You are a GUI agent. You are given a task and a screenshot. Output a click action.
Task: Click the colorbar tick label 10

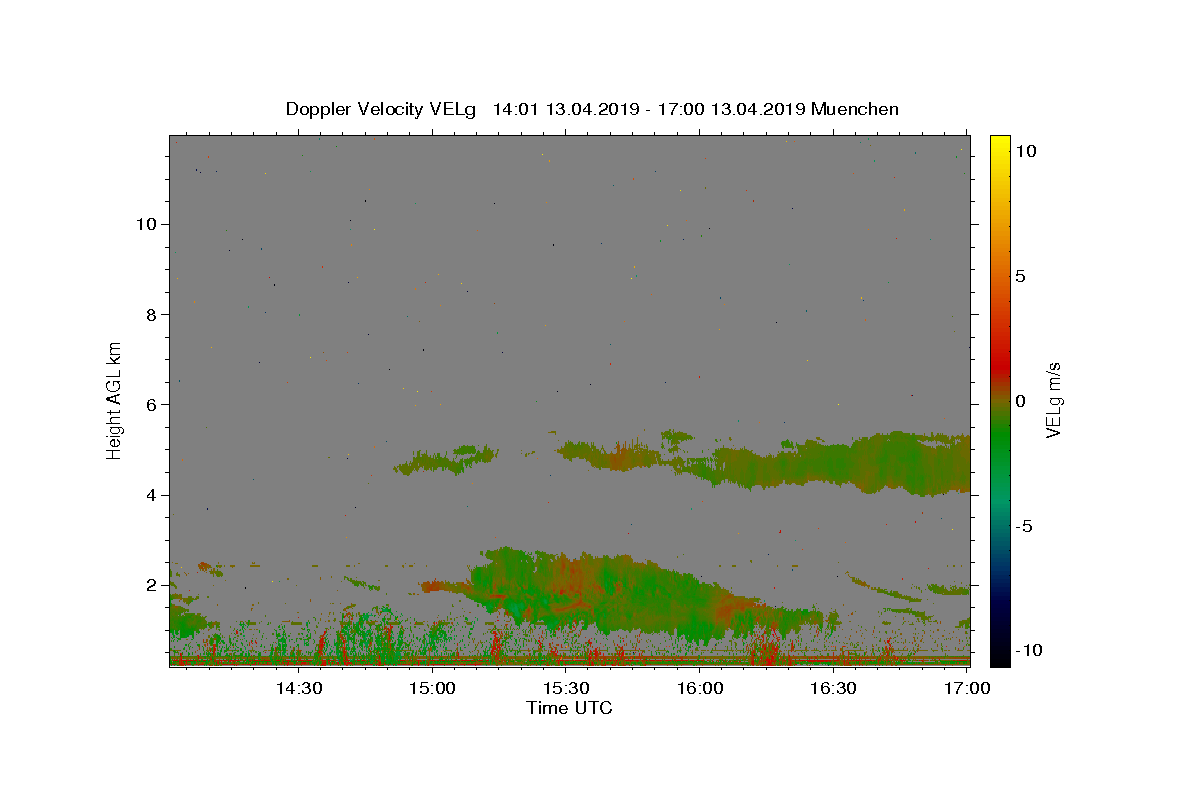1025,151
